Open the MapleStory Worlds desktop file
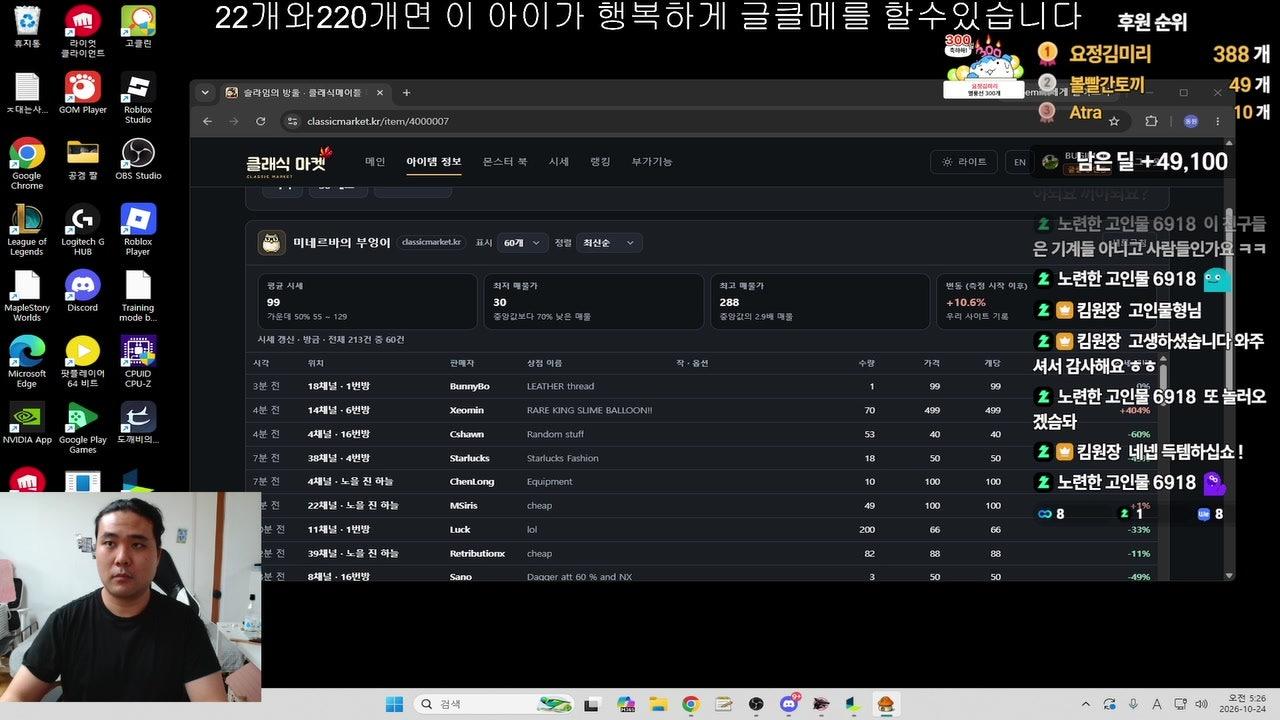 click(x=27, y=296)
